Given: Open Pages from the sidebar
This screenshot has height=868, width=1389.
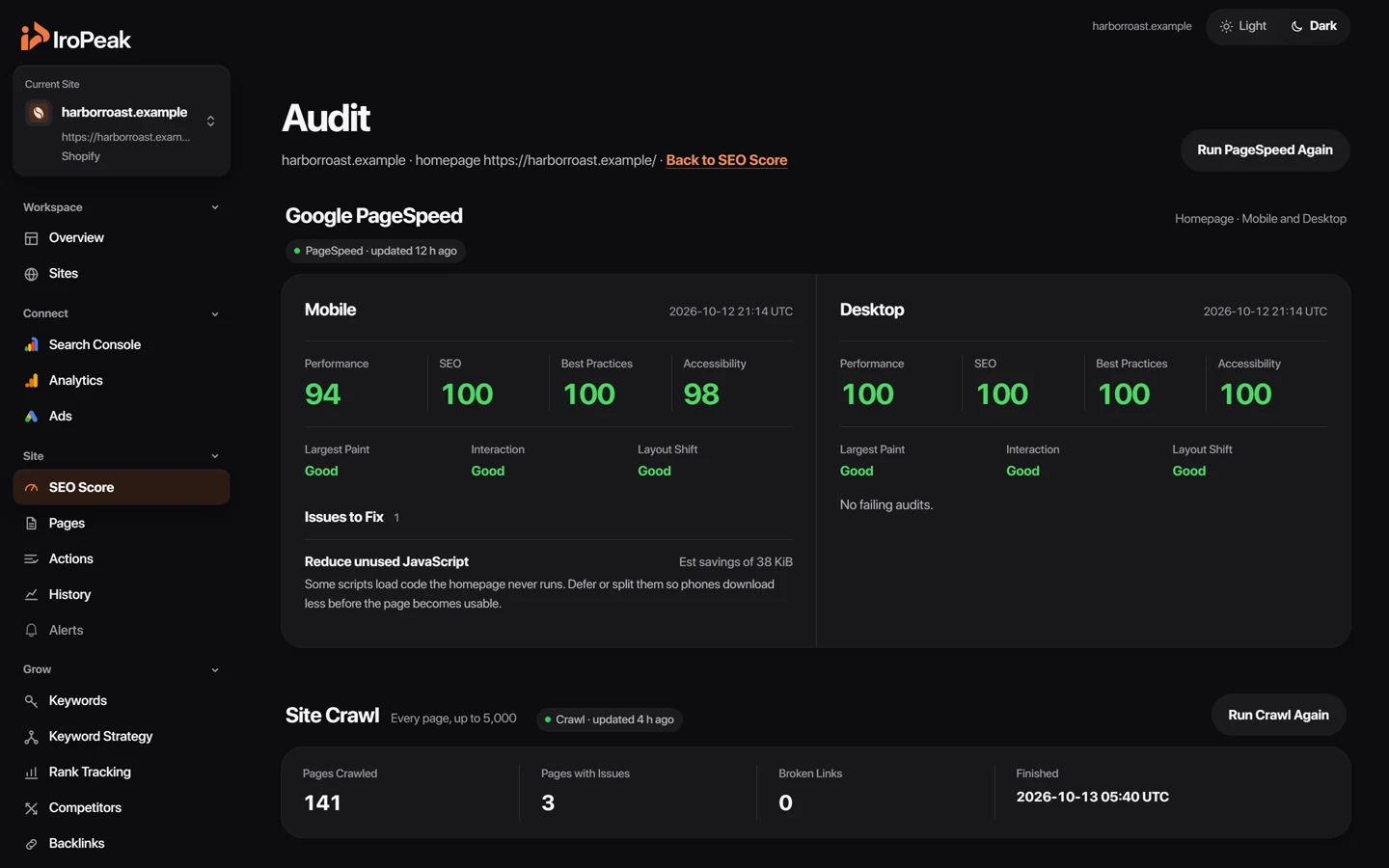Looking at the screenshot, I should click(122, 524).
